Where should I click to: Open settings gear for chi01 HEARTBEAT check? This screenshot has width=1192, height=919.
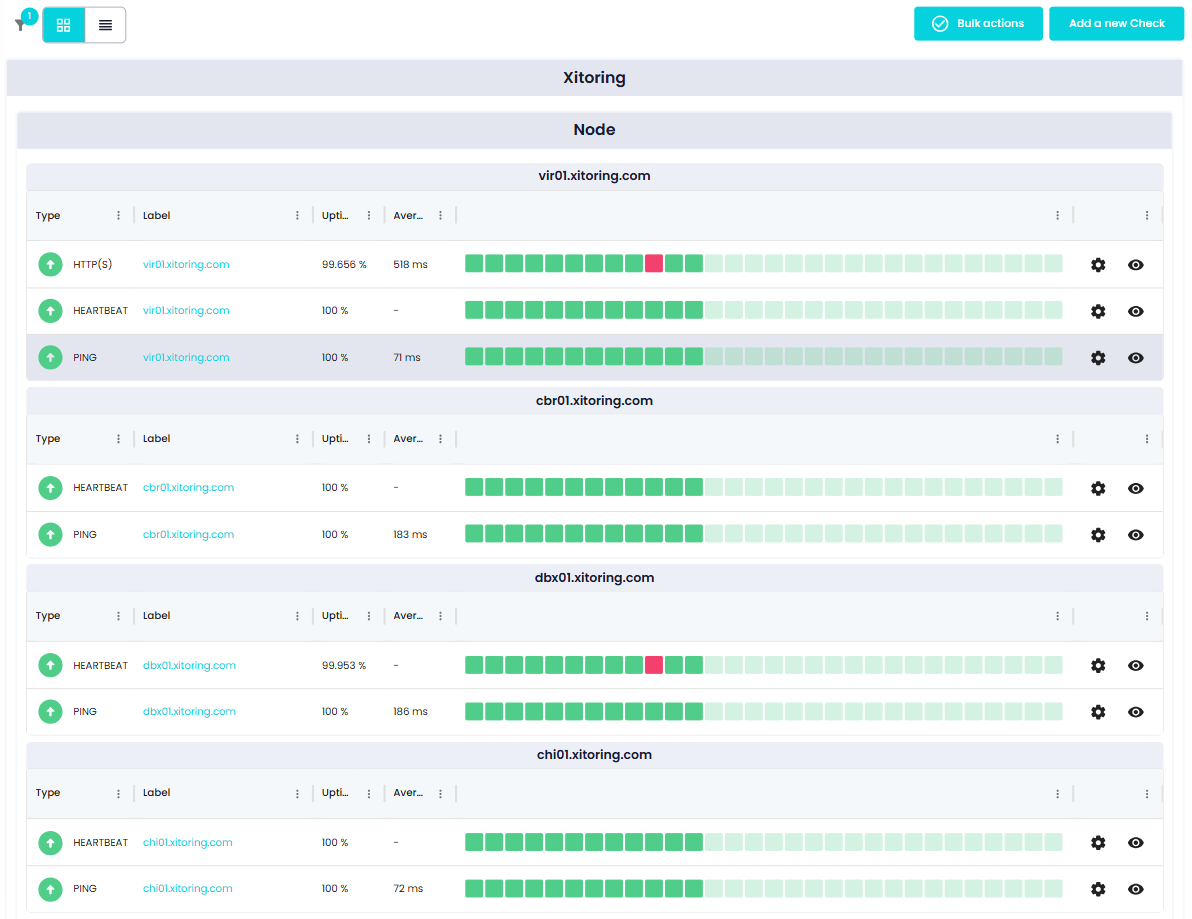pyautogui.click(x=1098, y=842)
